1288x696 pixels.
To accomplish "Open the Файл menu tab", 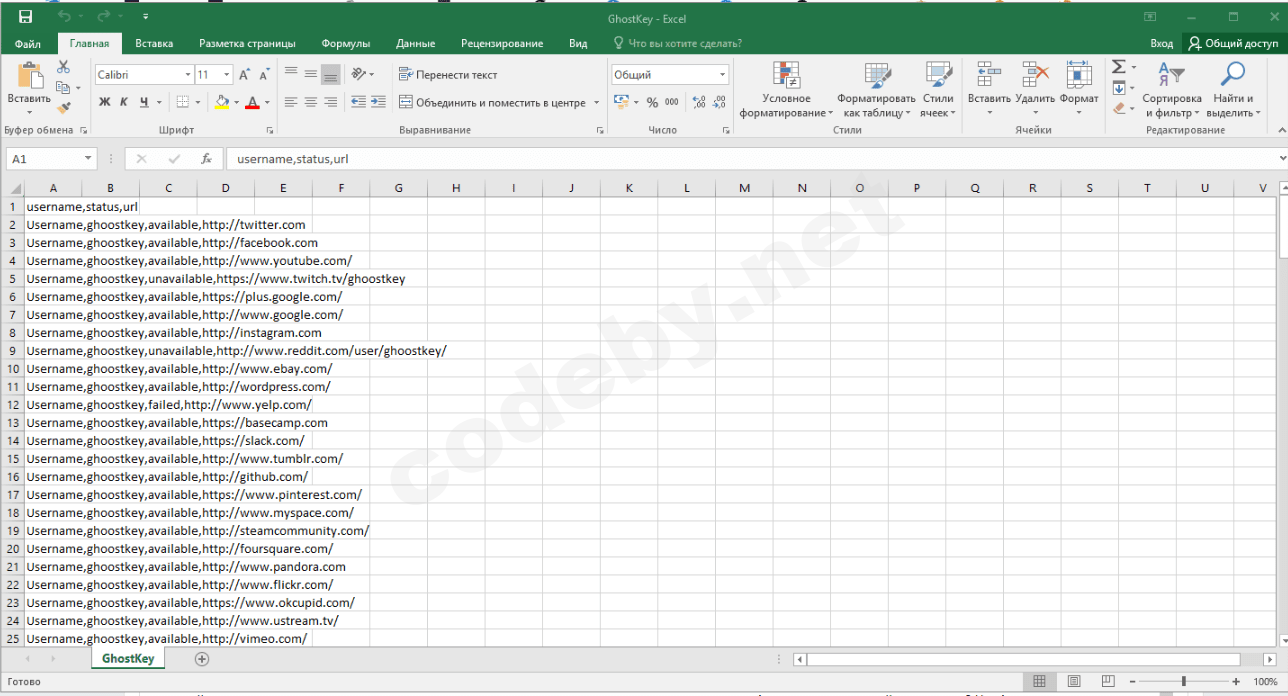I will pyautogui.click(x=28, y=44).
